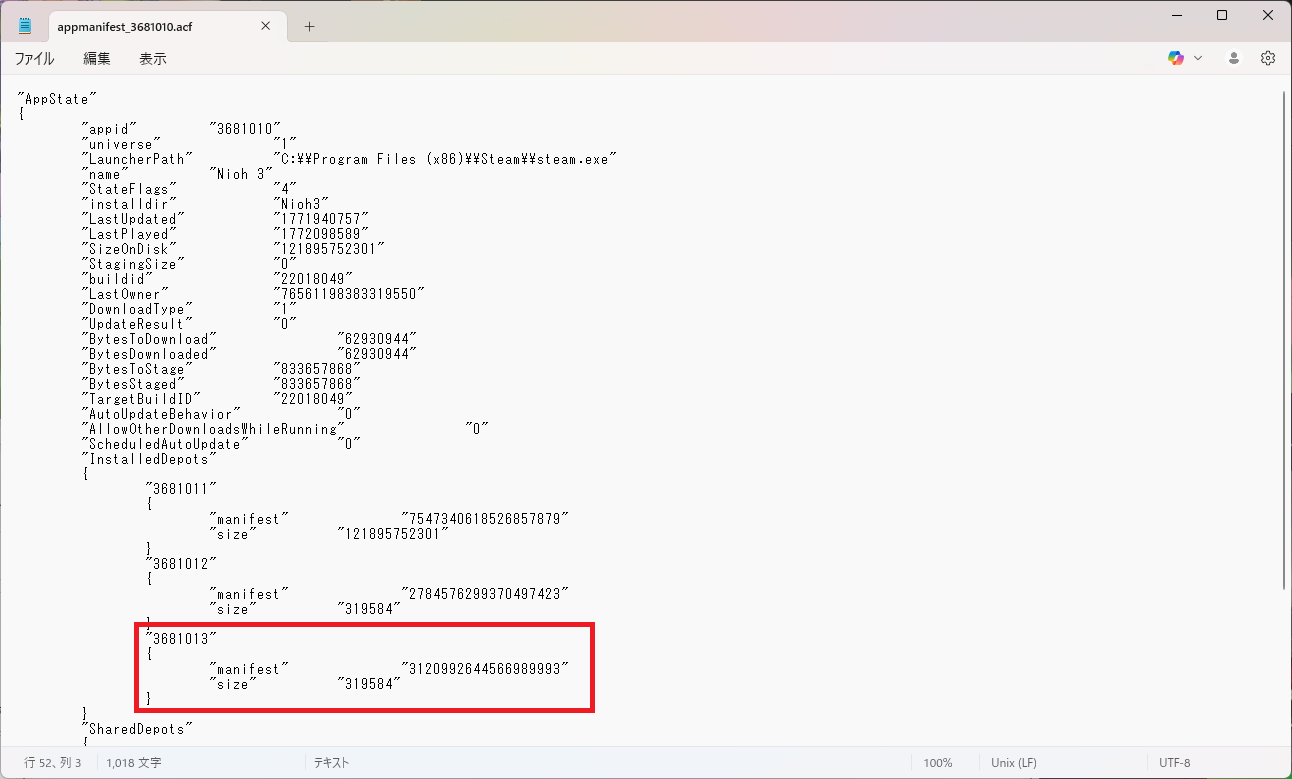Click the 1,018 文字 character count
Image resolution: width=1292 pixels, height=779 pixels.
coord(134,763)
